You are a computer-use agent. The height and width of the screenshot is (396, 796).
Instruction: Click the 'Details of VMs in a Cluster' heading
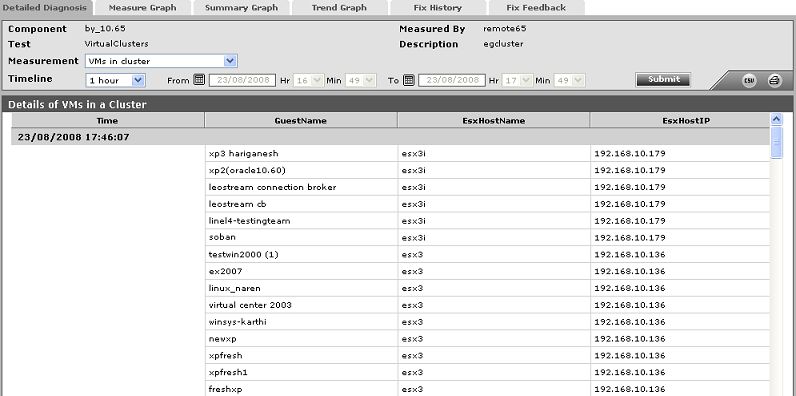click(x=77, y=105)
